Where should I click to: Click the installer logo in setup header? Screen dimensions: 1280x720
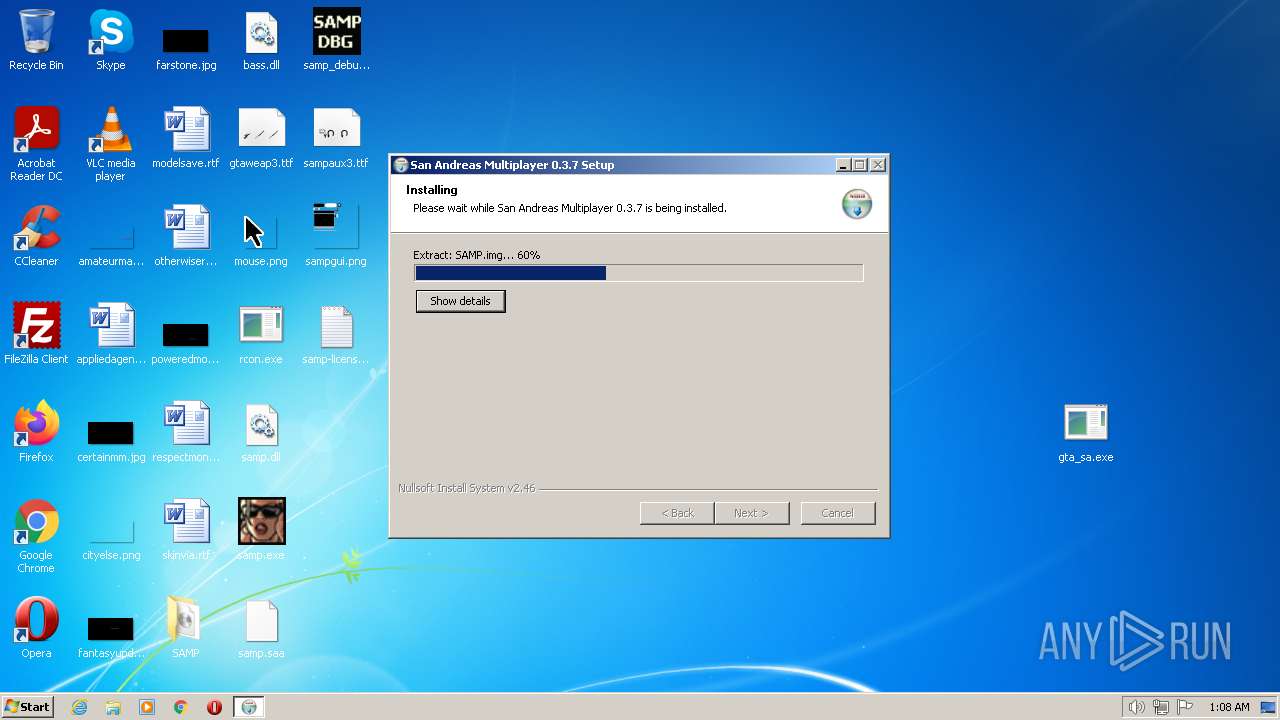tap(857, 203)
